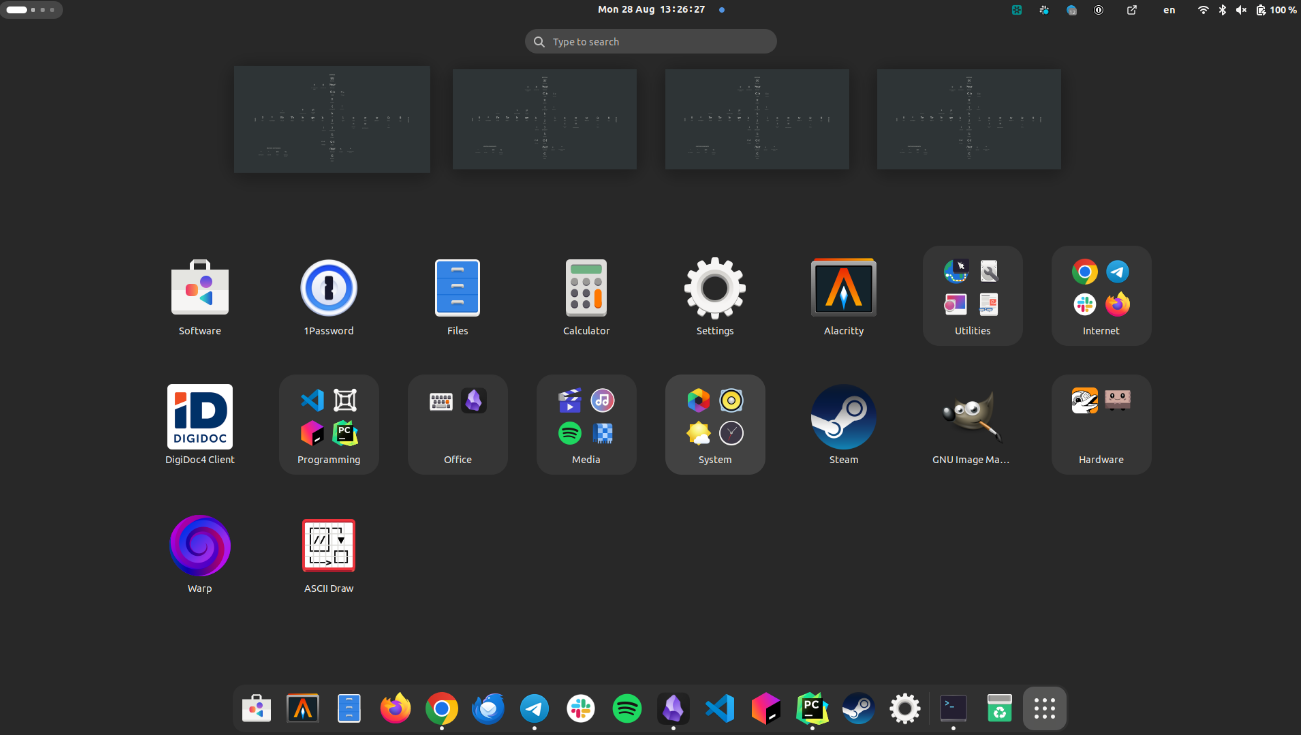The image size is (1301, 735).
Task: Launch Steam from the app grid
Action: pyautogui.click(x=843, y=415)
